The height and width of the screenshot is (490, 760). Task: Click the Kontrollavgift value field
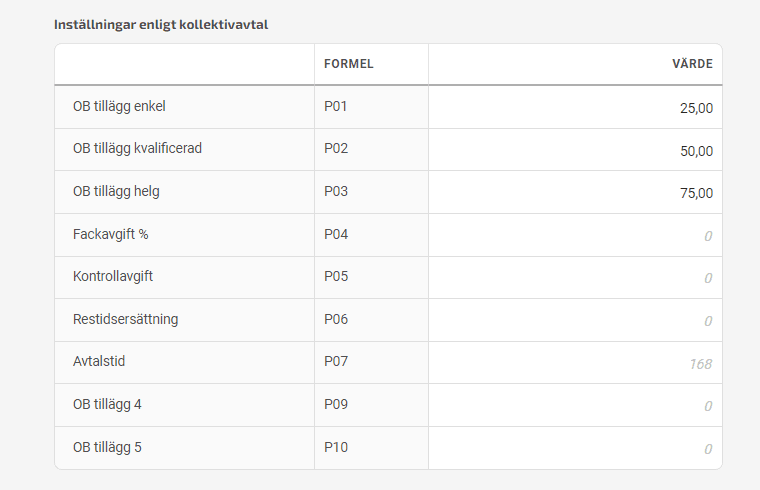[x=575, y=278]
